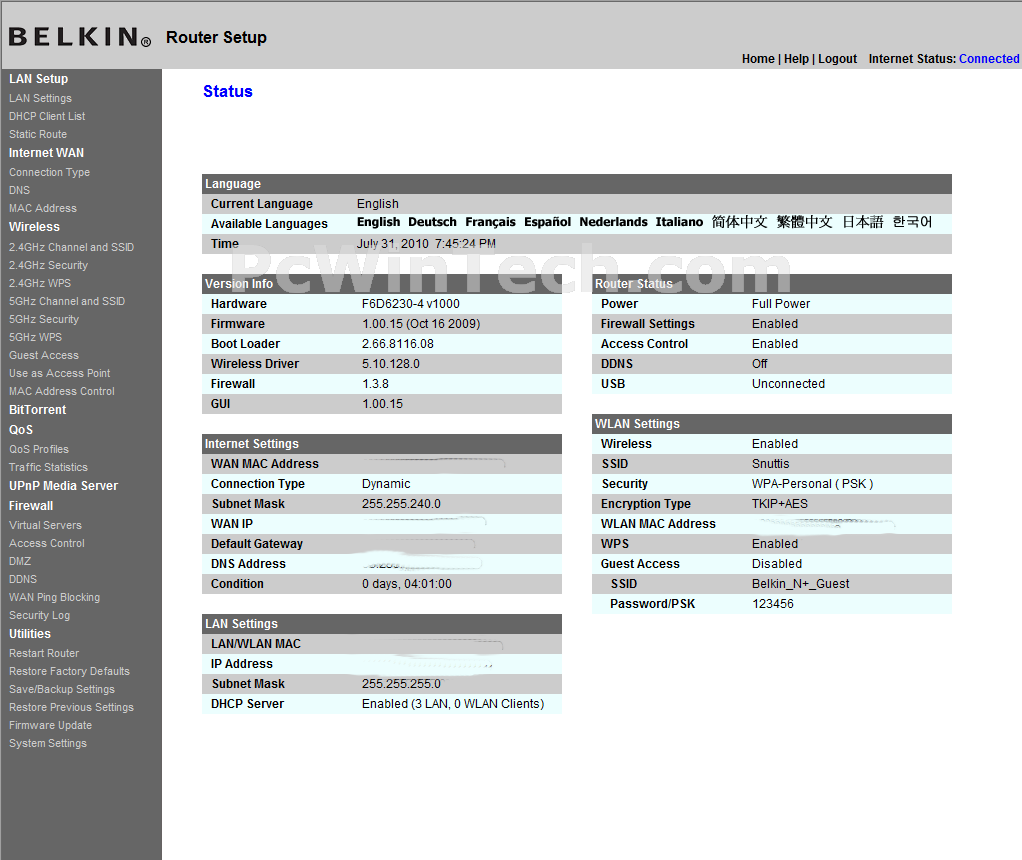Click time value July 31, 2010
The height and width of the screenshot is (860, 1022).
coord(392,244)
